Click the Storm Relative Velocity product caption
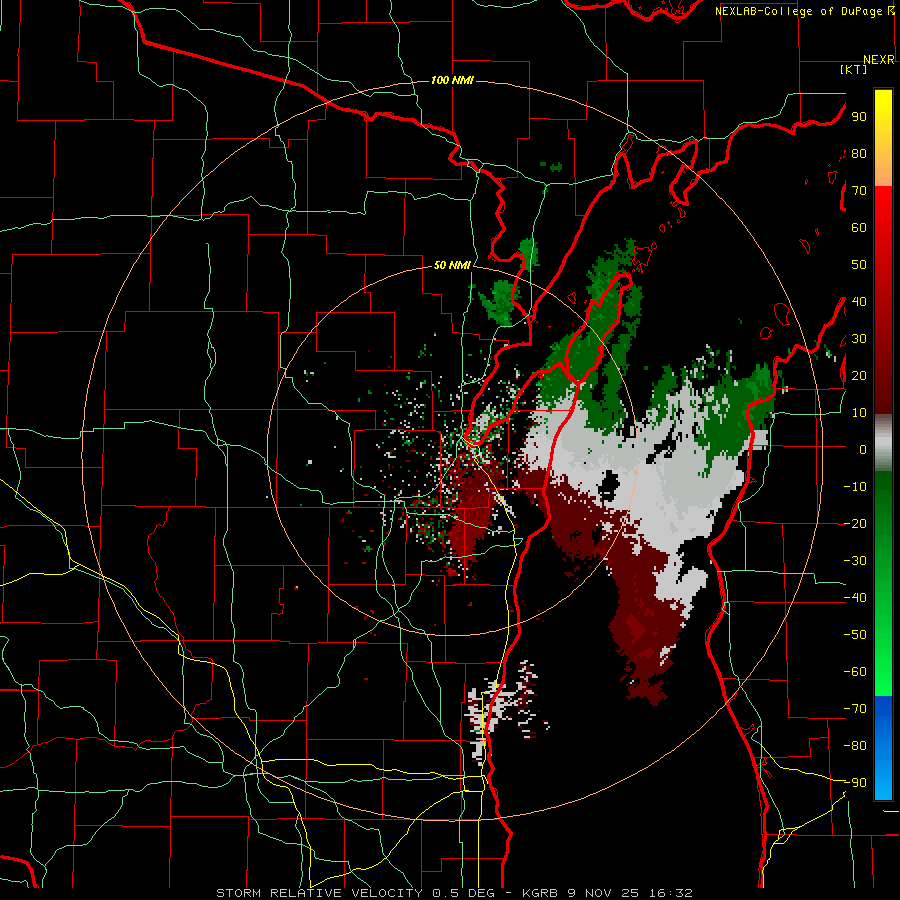This screenshot has height=900, width=900. [x=319, y=893]
